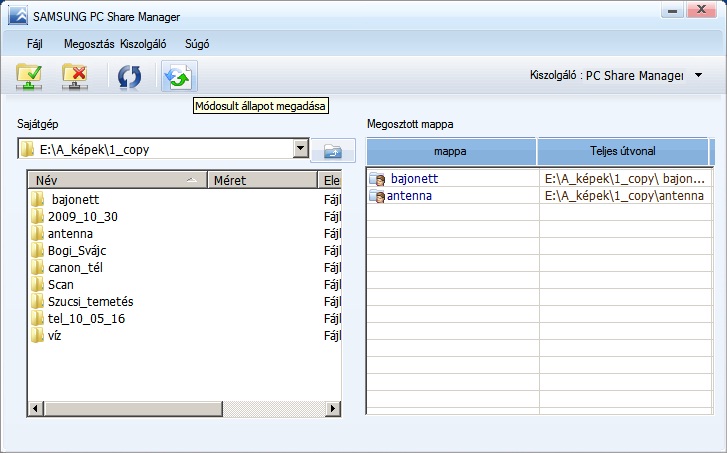Click the horizontal scrollbar right arrow
The image size is (727, 453).
(332, 408)
